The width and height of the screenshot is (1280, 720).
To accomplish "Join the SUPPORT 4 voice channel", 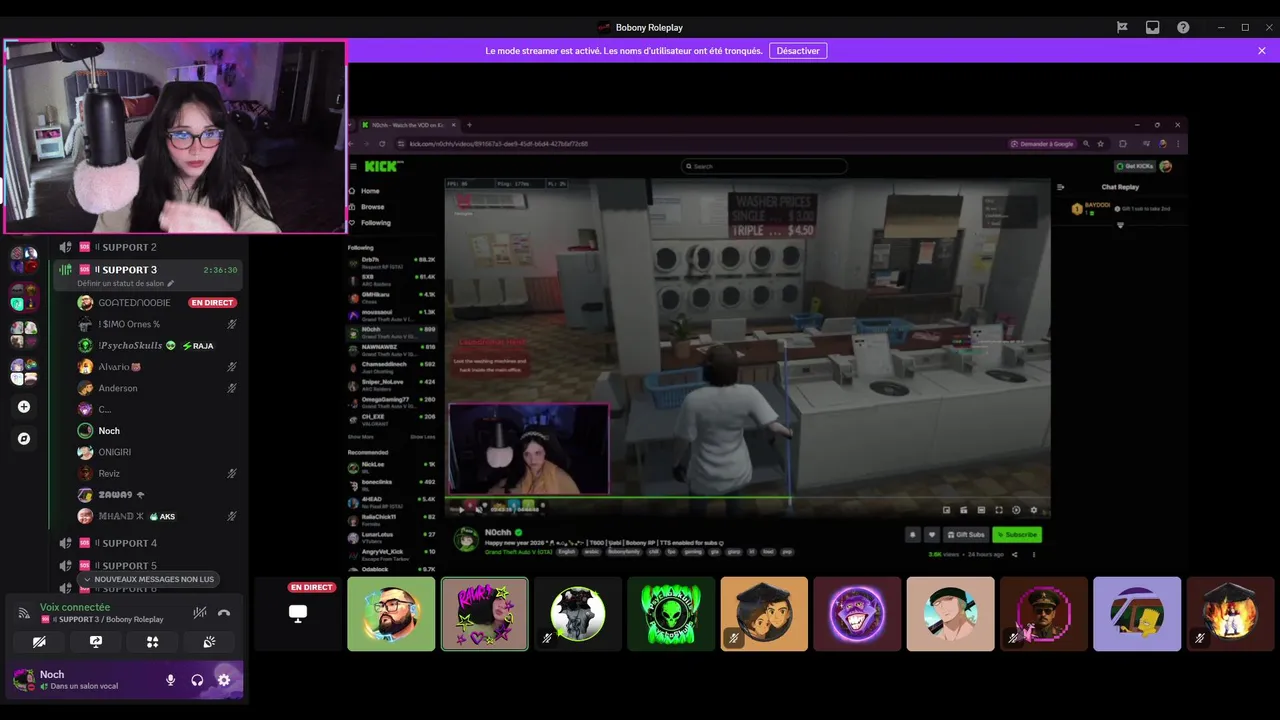I will click(148, 543).
